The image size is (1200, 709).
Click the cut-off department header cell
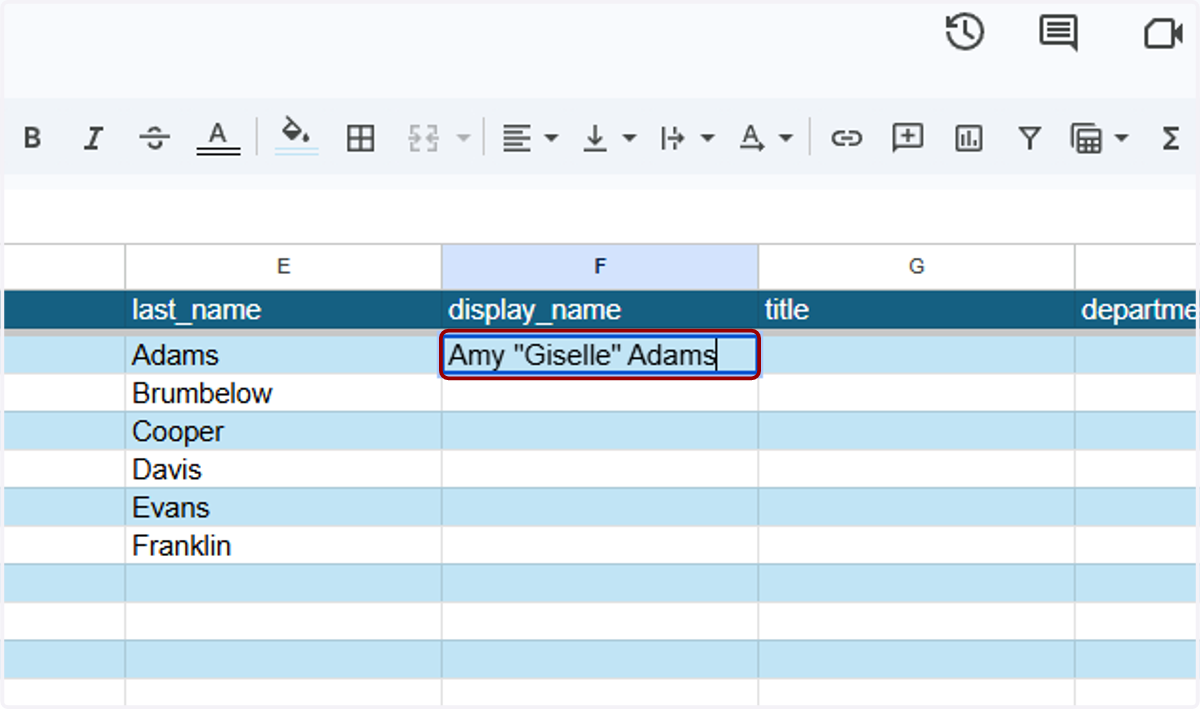pos(1137,310)
